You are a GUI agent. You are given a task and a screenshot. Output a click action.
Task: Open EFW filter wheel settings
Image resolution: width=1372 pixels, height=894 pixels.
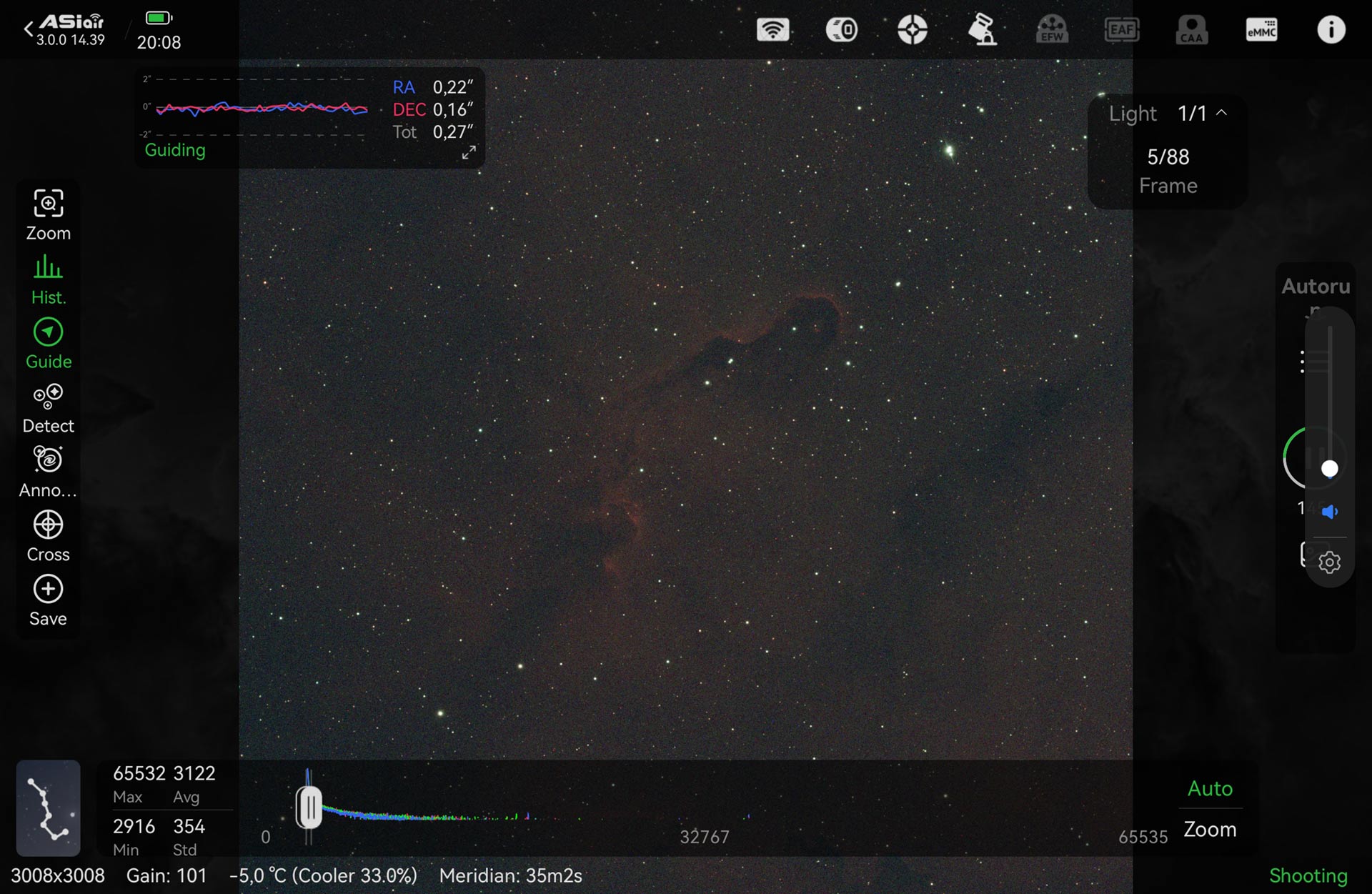(x=1052, y=30)
